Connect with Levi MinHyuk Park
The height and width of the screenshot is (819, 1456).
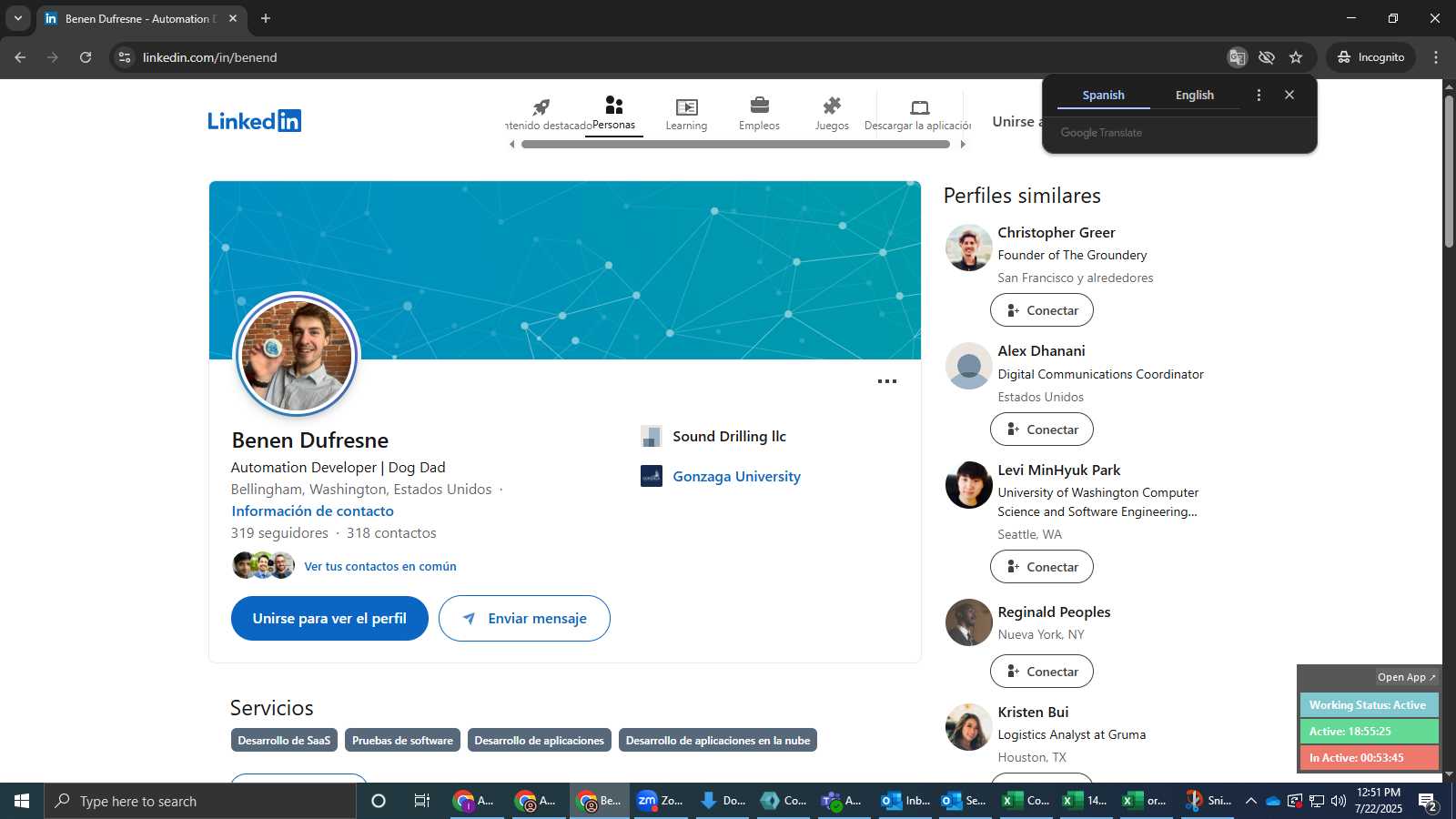[1042, 567]
